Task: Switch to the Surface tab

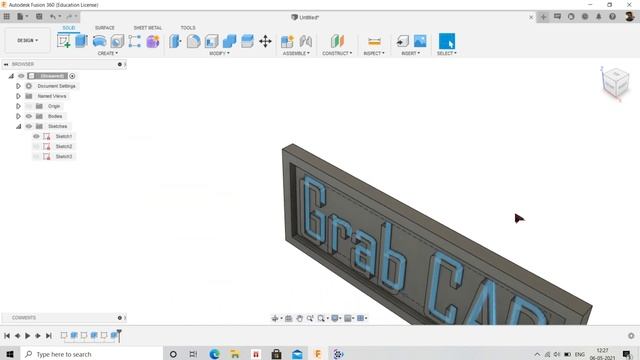Action: (105, 28)
